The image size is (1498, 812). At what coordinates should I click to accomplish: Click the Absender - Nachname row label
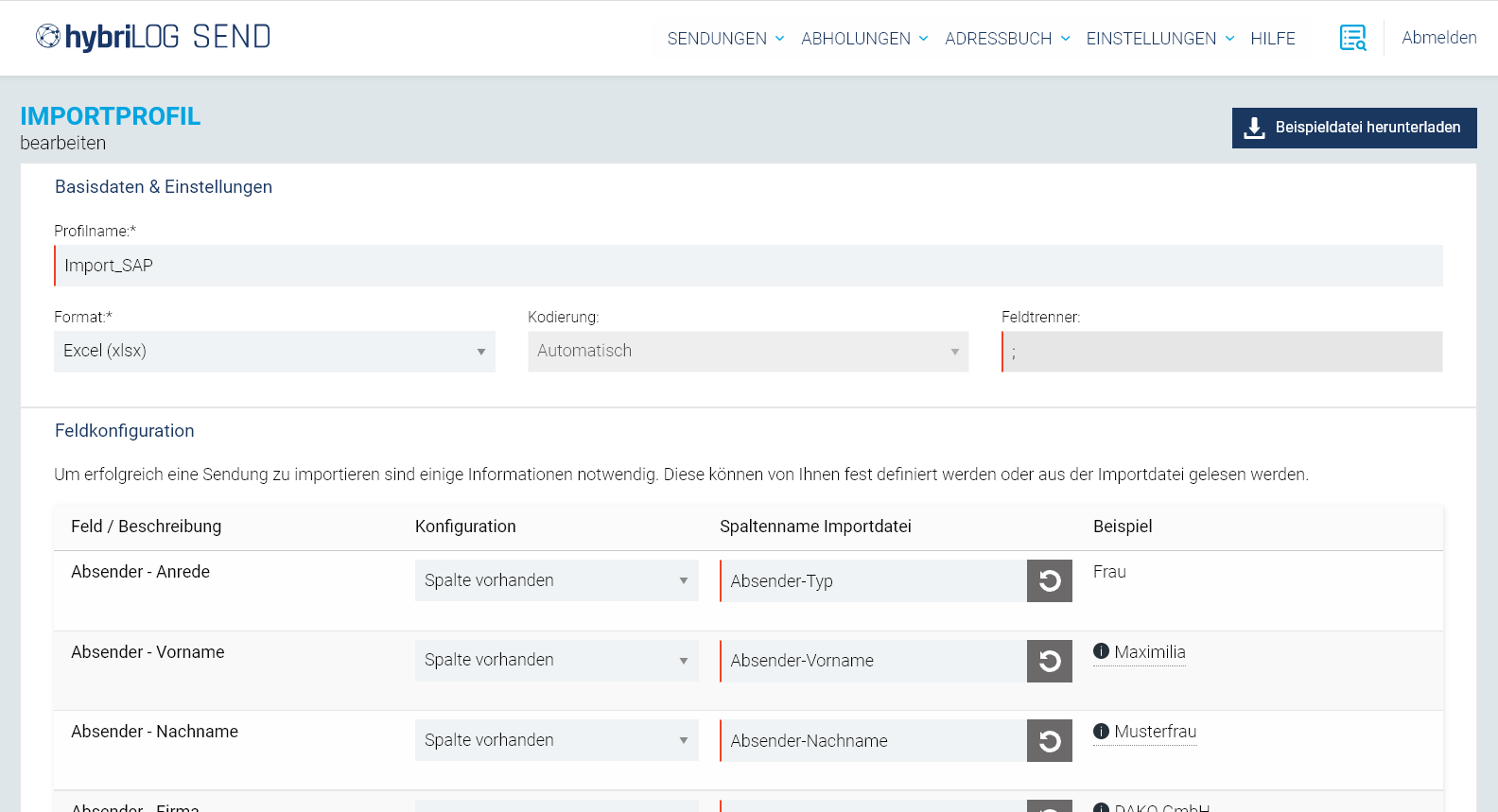click(x=154, y=732)
